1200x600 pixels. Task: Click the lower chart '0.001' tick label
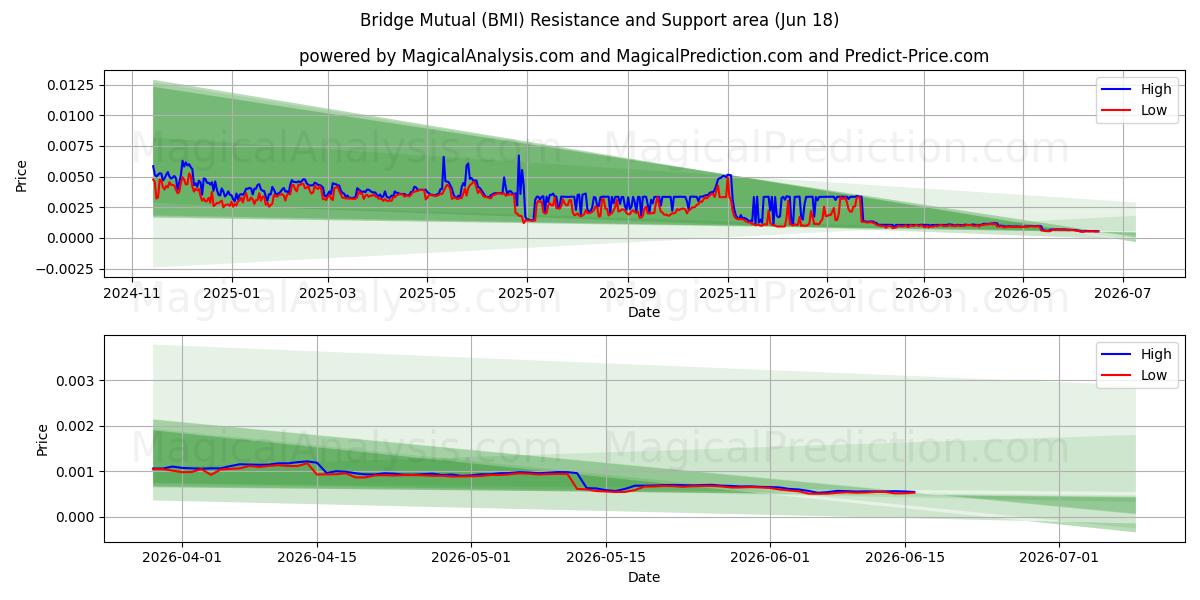77,471
